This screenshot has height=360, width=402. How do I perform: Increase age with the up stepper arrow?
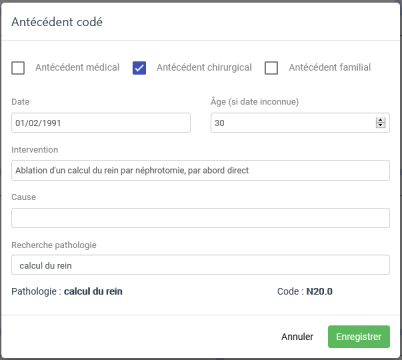pyautogui.click(x=380, y=120)
